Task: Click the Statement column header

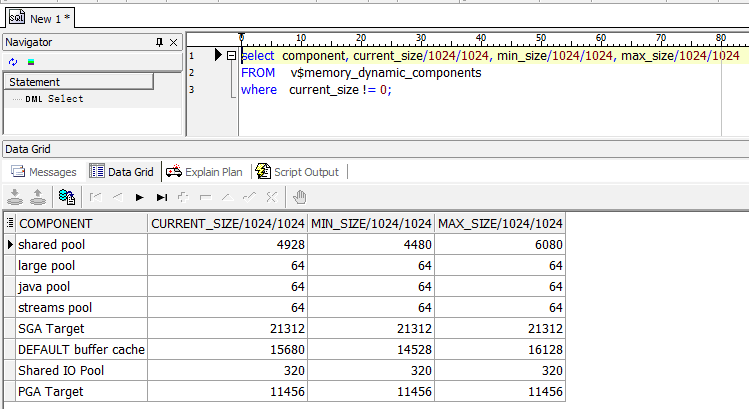Action: coord(77,82)
